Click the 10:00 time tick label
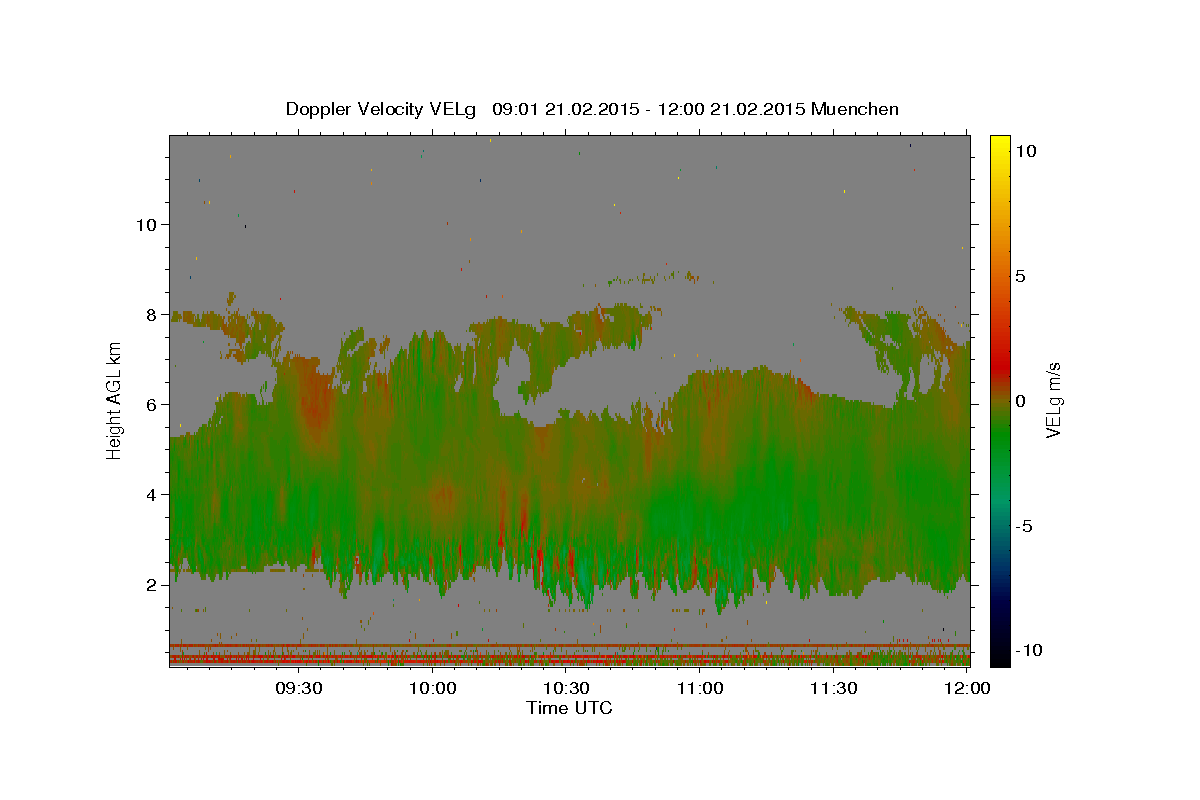Viewport: 1200px width, 800px height. pyautogui.click(x=433, y=688)
